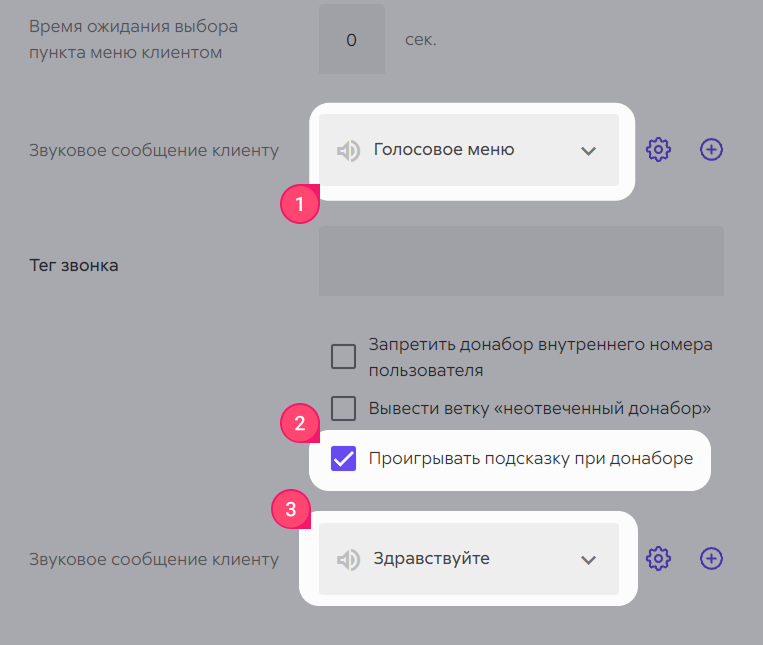
Task: Click the red step marker number 3
Action: pos(291,509)
